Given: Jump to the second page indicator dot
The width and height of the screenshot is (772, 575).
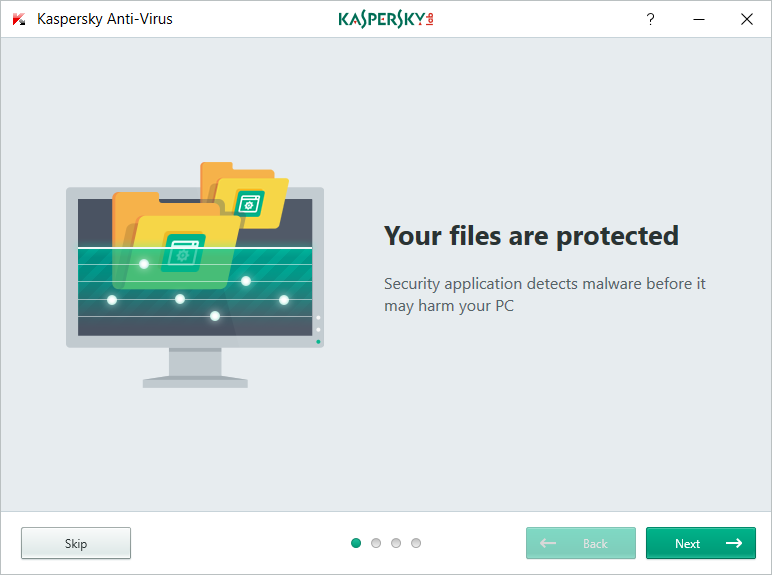Looking at the screenshot, I should pos(376,543).
